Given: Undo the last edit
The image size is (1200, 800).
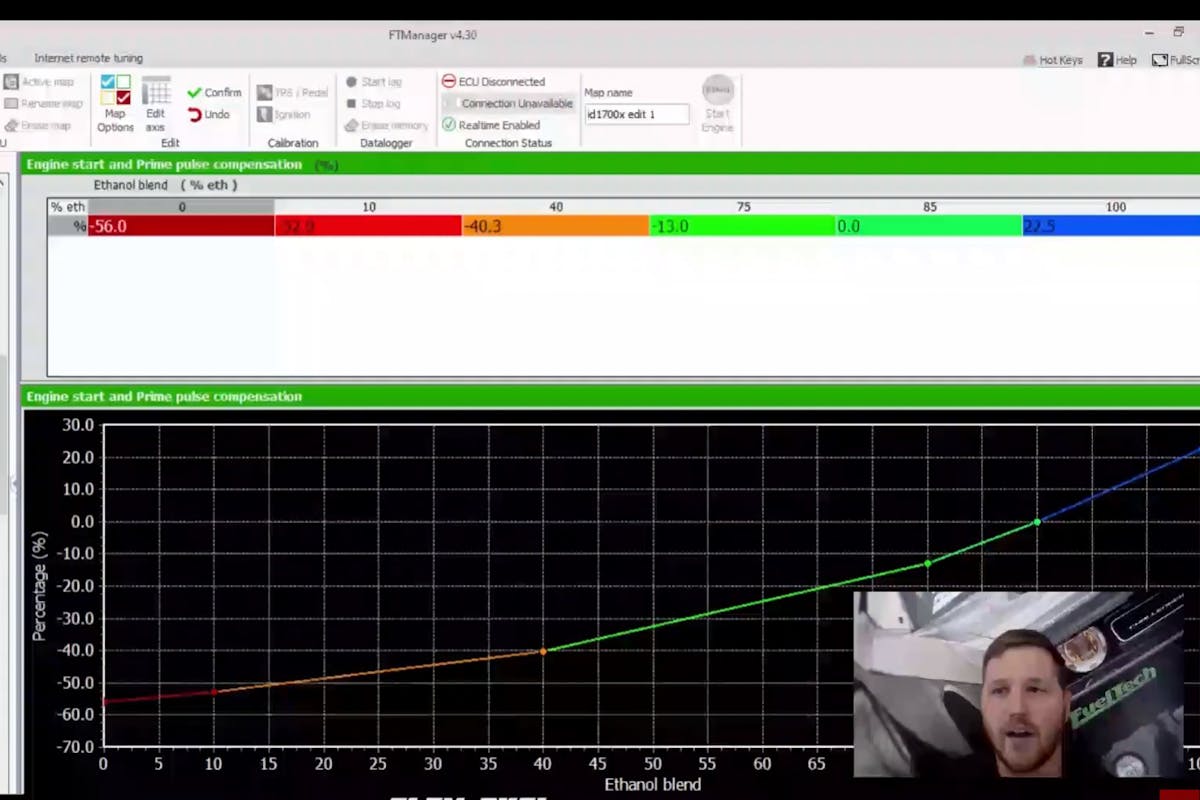Looking at the screenshot, I should (208, 115).
